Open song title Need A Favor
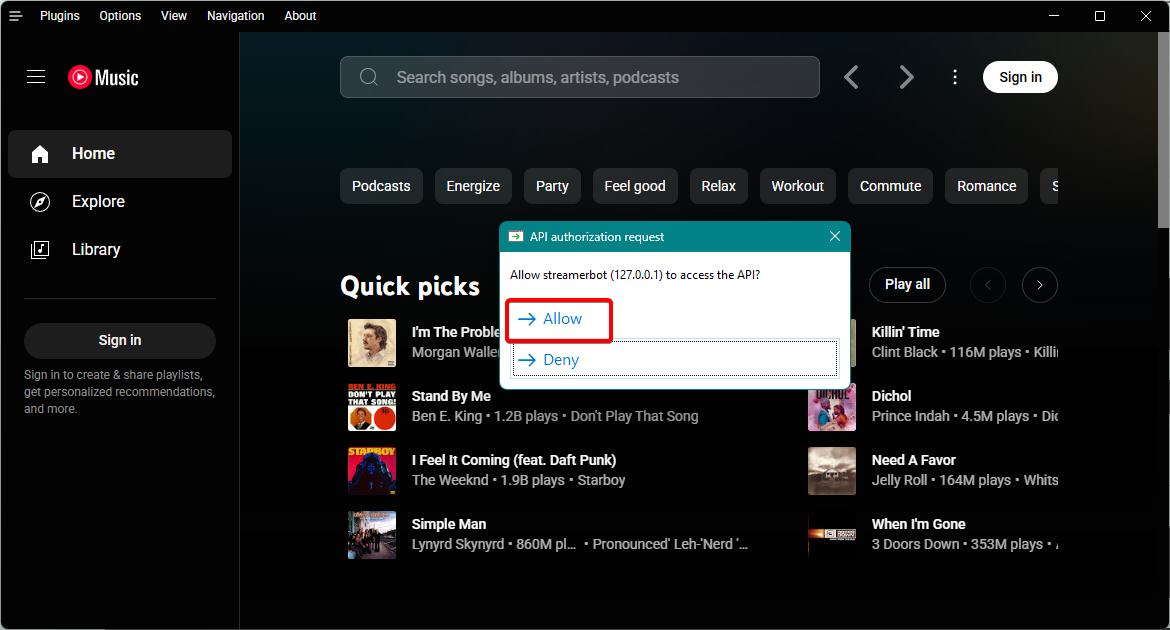This screenshot has height=630, width=1170. [913, 461]
